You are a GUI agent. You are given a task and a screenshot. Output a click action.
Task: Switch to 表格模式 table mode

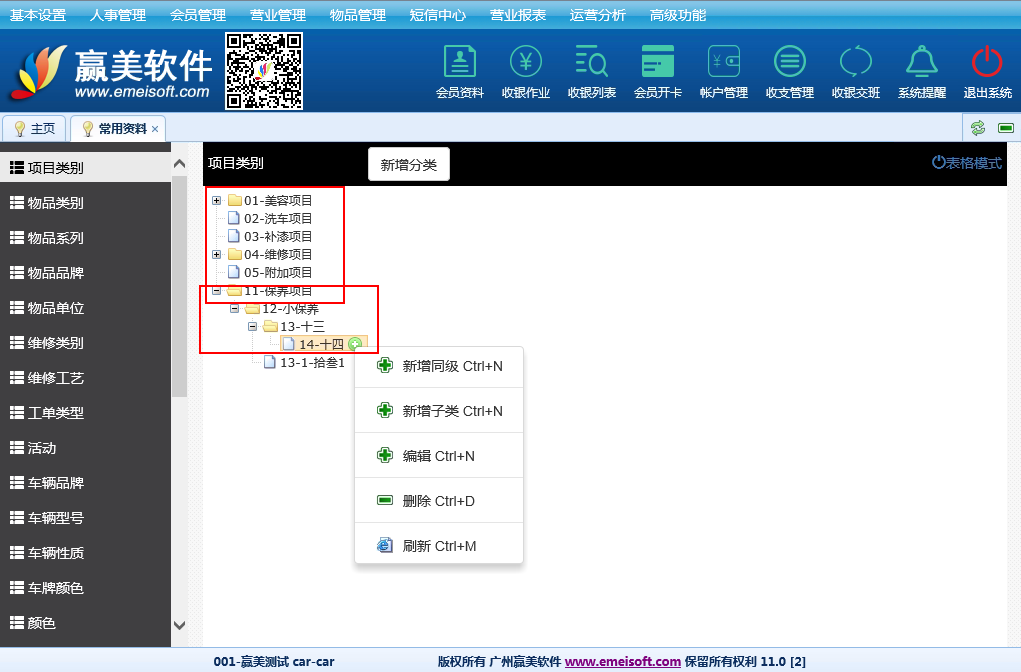967,163
